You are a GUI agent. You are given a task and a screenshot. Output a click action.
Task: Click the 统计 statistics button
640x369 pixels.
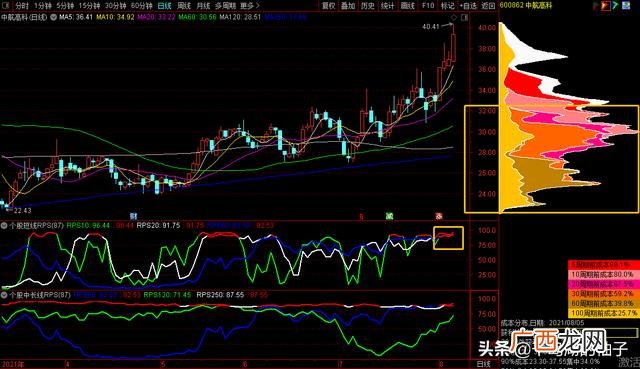387,6
